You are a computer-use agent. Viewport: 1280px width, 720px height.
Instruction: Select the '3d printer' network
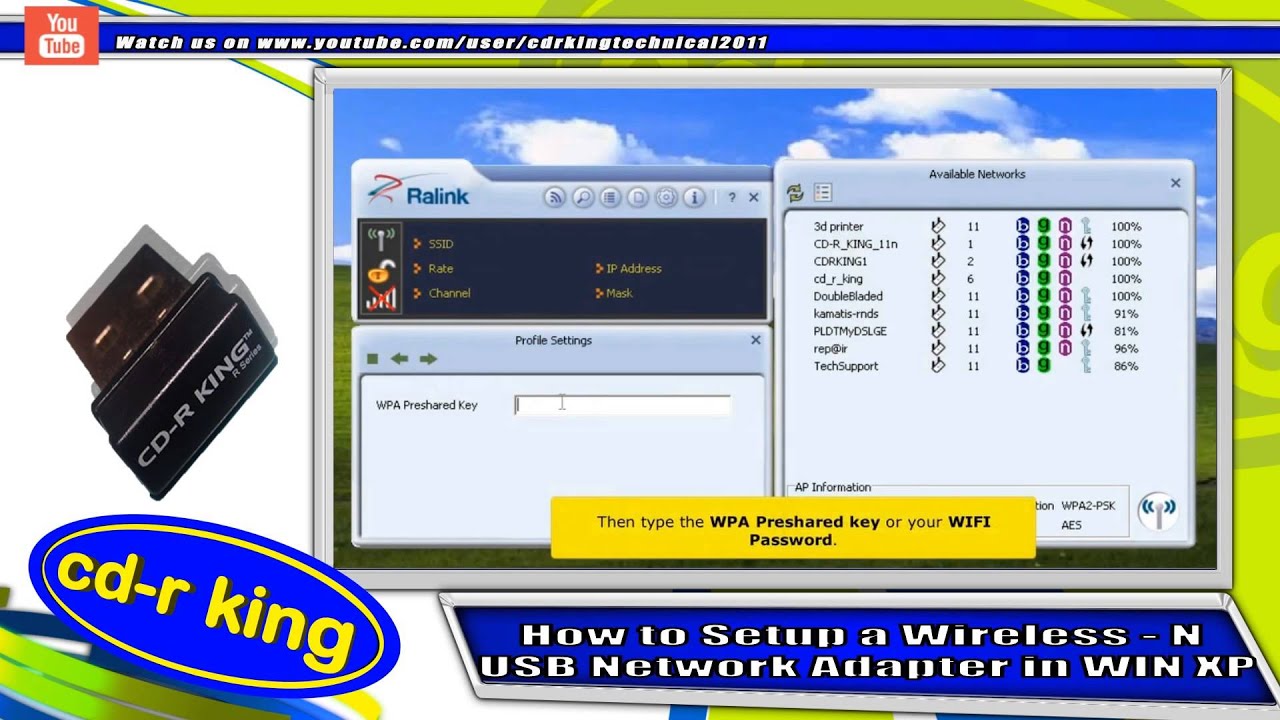coord(838,227)
